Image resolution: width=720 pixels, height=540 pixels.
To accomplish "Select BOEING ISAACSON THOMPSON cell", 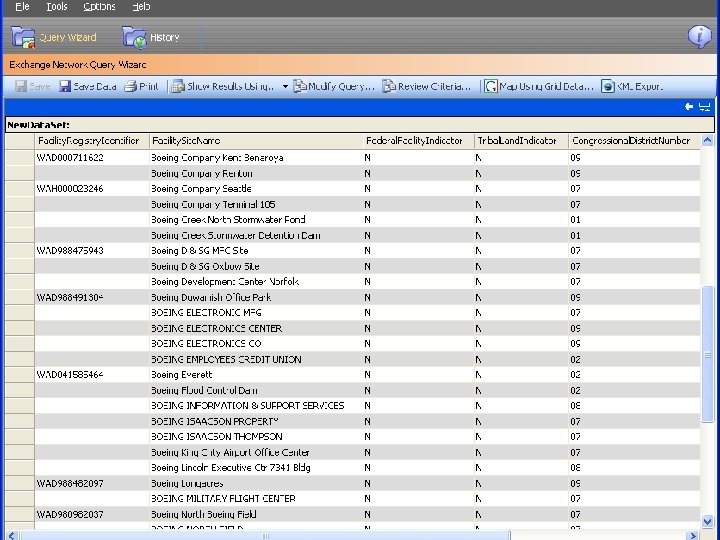I will (x=256, y=437).
